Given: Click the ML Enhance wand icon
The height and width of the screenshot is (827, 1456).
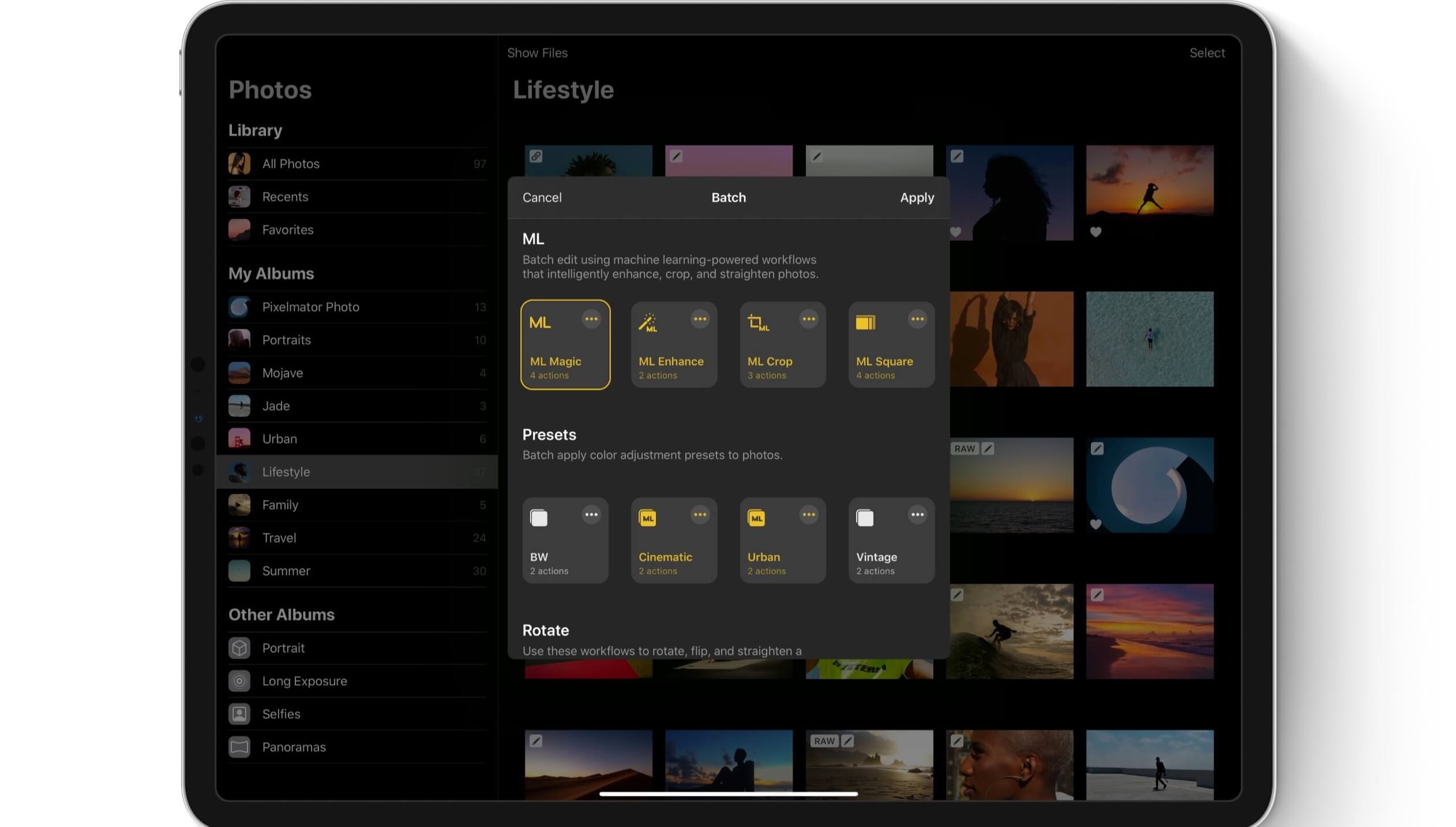Looking at the screenshot, I should pos(648,323).
